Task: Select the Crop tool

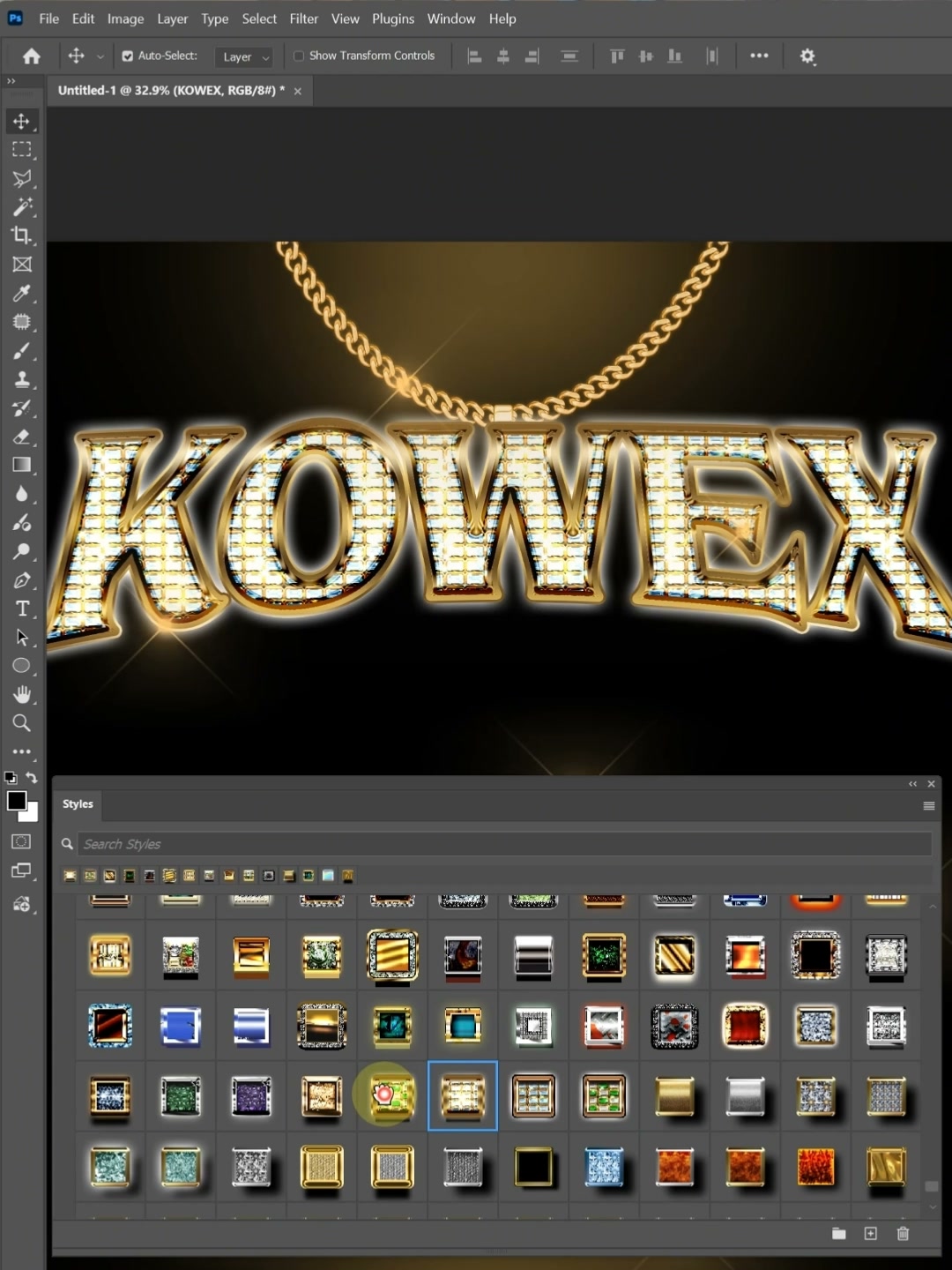Action: [22, 235]
